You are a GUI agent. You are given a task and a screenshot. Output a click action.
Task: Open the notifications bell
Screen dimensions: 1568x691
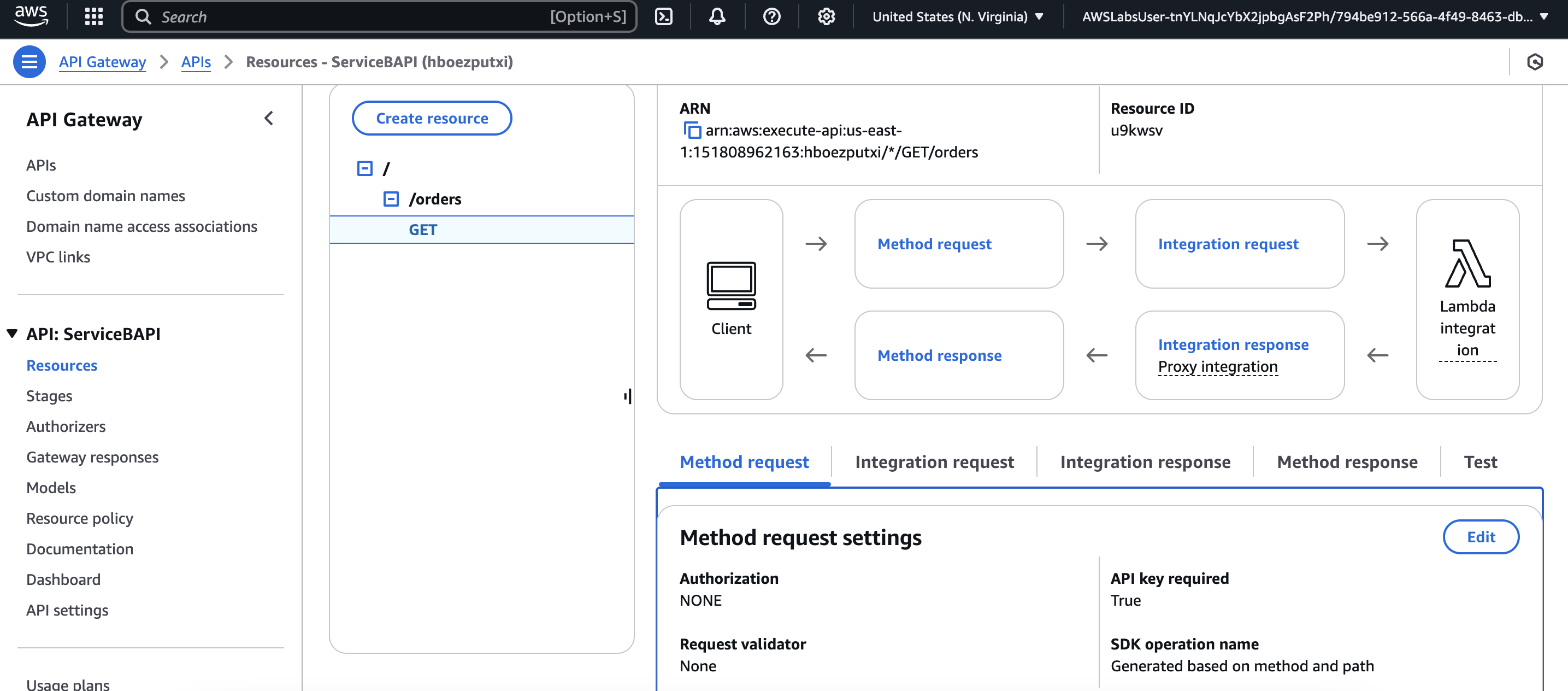(717, 16)
